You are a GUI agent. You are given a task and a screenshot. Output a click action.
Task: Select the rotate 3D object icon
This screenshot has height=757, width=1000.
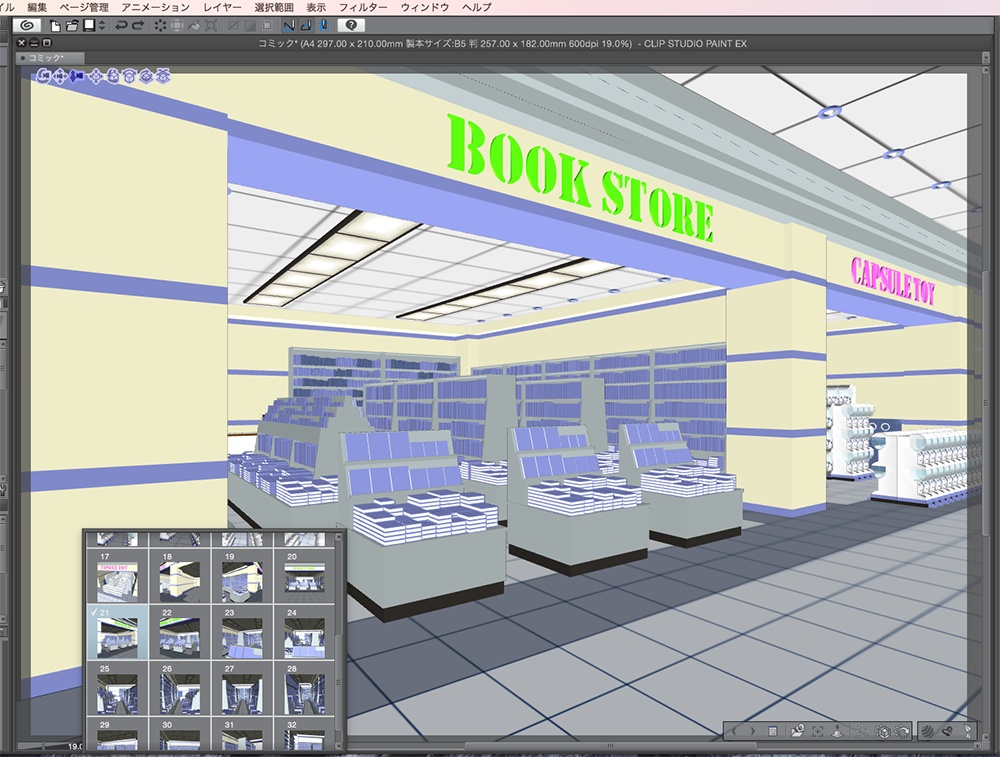(x=113, y=75)
